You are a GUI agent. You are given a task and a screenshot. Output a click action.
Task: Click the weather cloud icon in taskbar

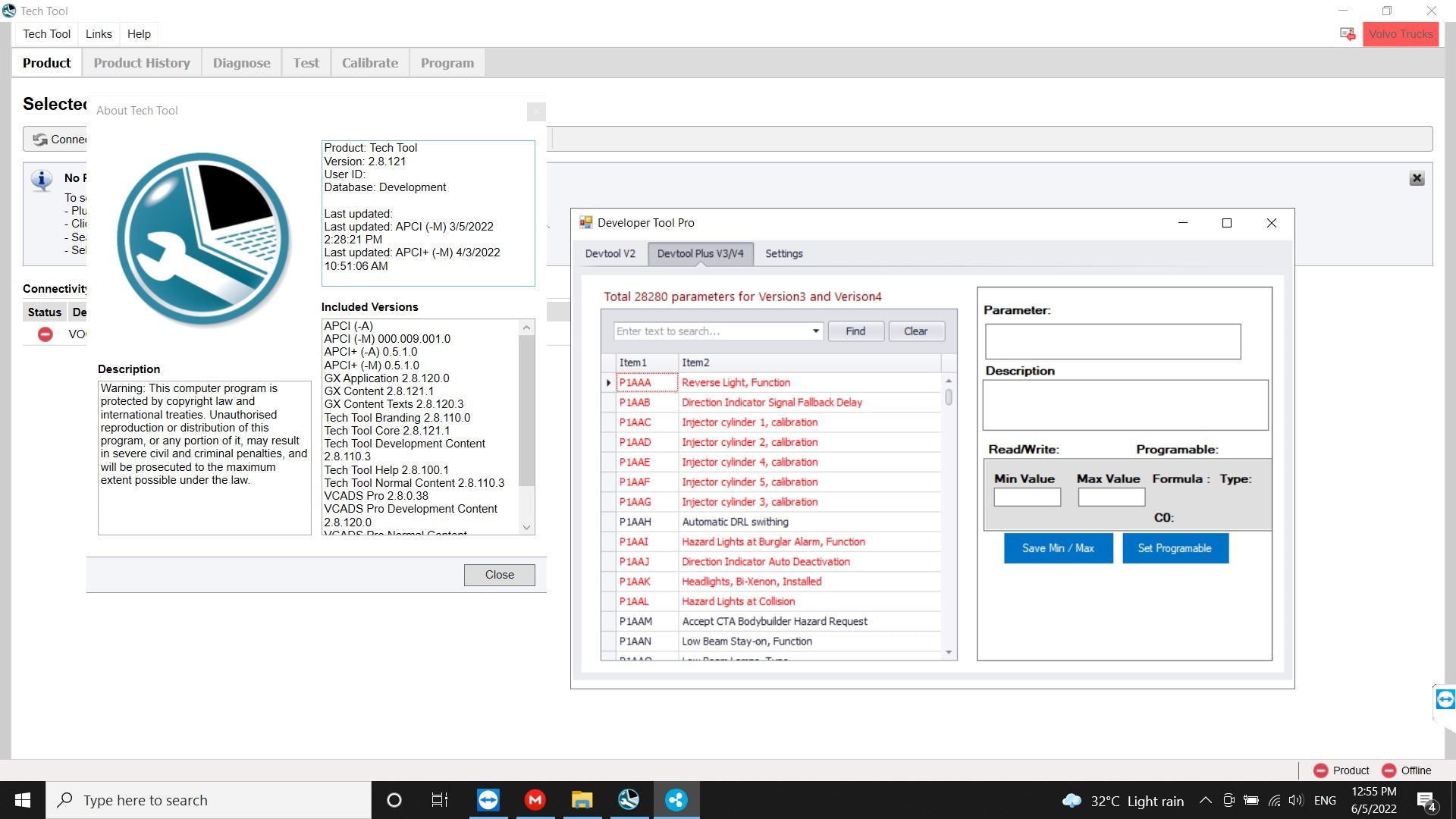(x=1072, y=801)
